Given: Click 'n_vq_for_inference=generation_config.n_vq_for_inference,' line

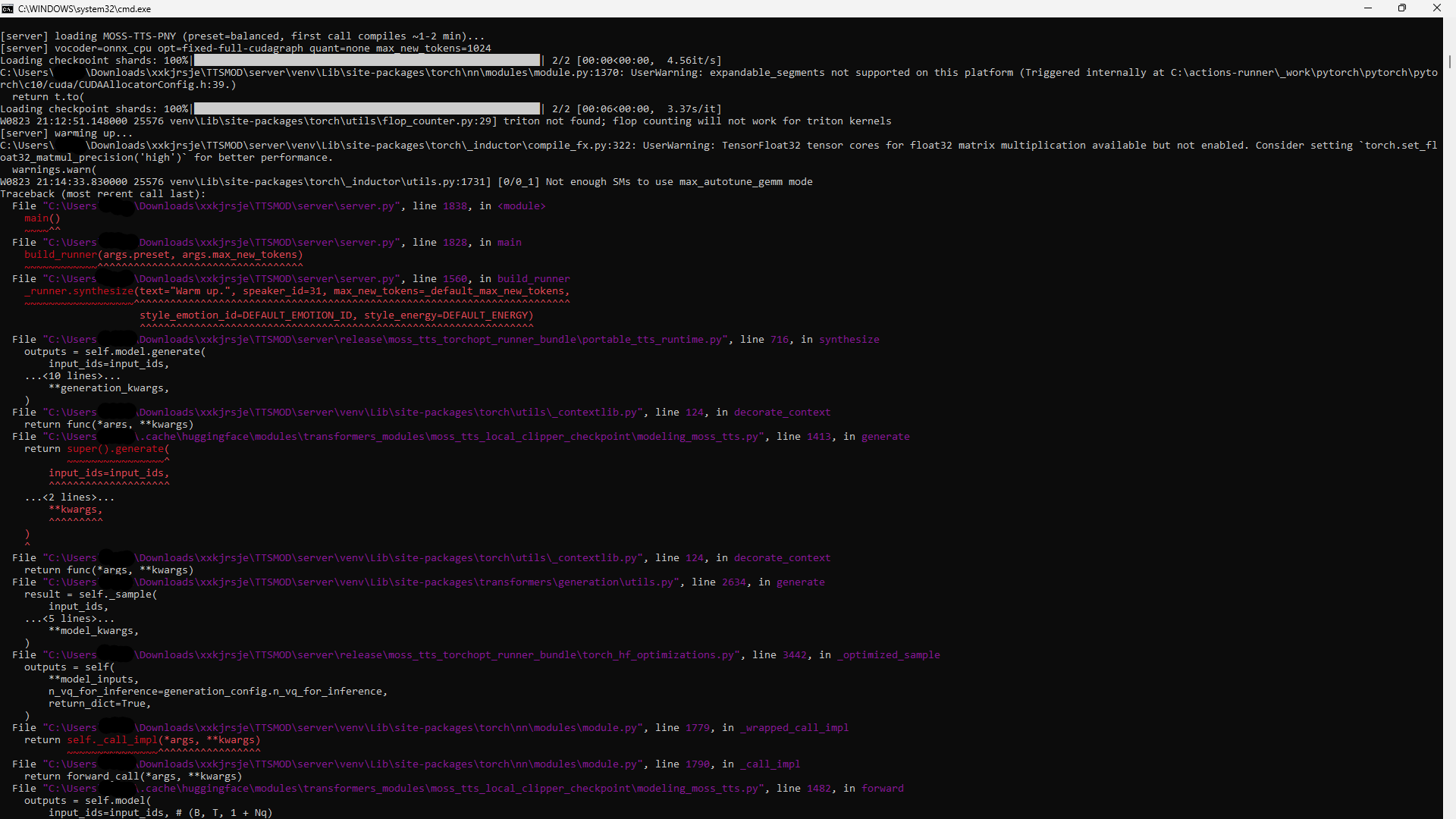Looking at the screenshot, I should (x=218, y=692).
